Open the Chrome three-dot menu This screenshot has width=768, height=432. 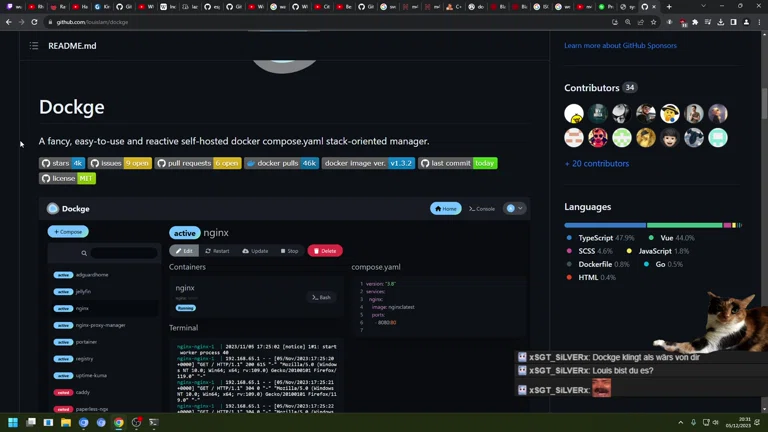pyautogui.click(x=757, y=22)
